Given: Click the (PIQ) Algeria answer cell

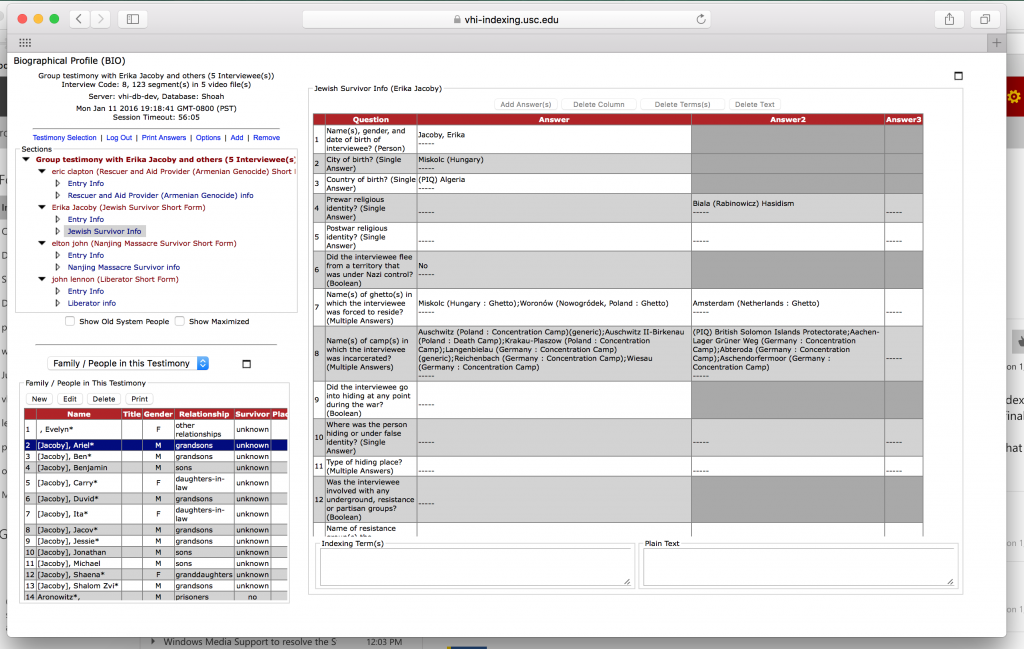Looking at the screenshot, I should click(554, 183).
